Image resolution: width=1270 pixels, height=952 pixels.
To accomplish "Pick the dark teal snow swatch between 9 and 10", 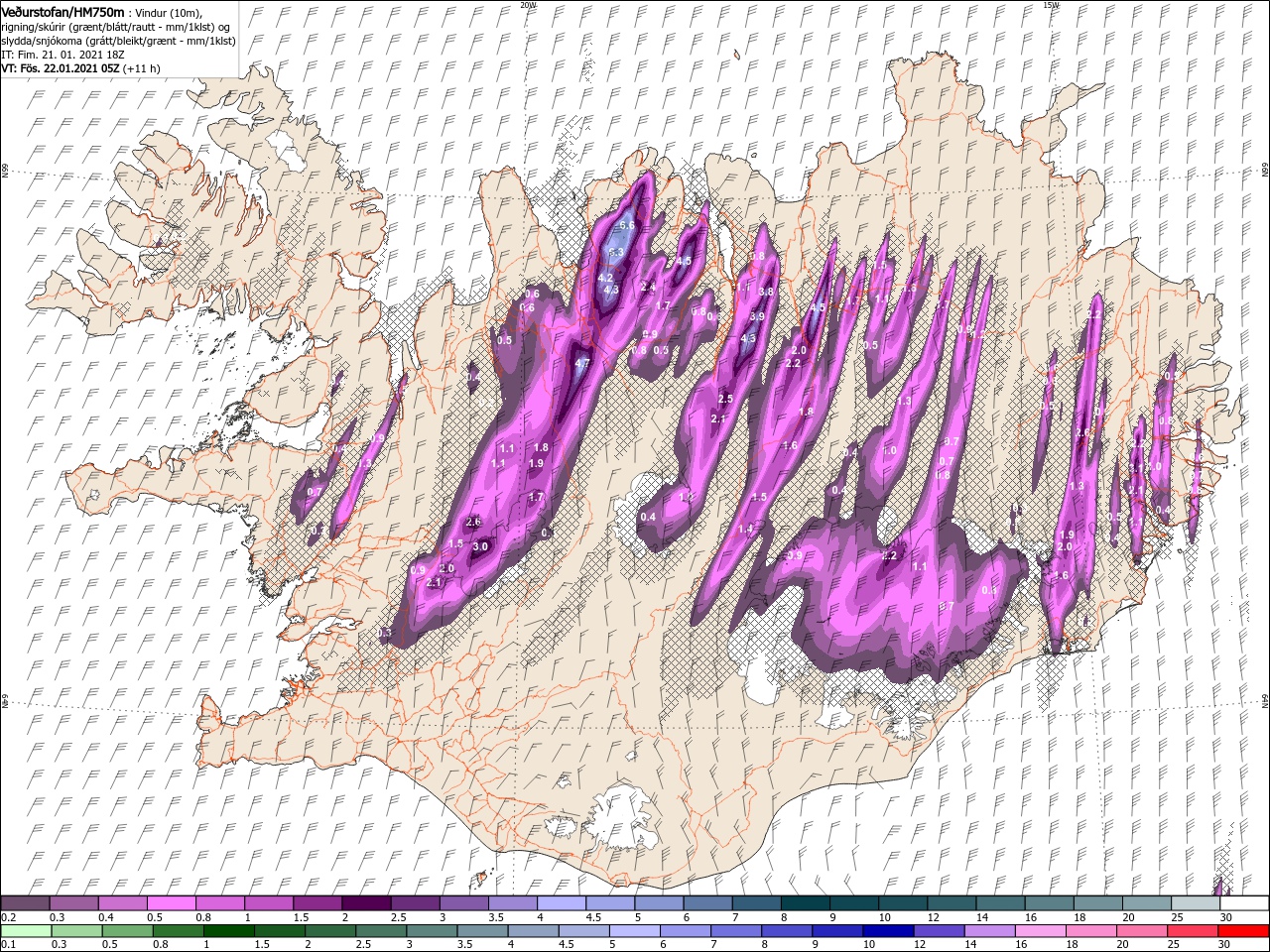I will pyautogui.click(x=853, y=902).
